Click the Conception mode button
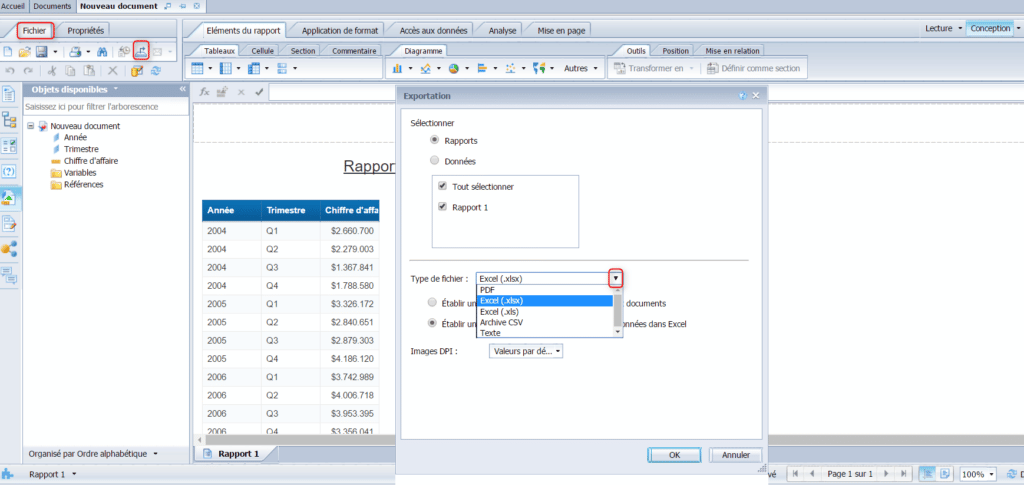The image size is (1024, 485). pos(990,29)
